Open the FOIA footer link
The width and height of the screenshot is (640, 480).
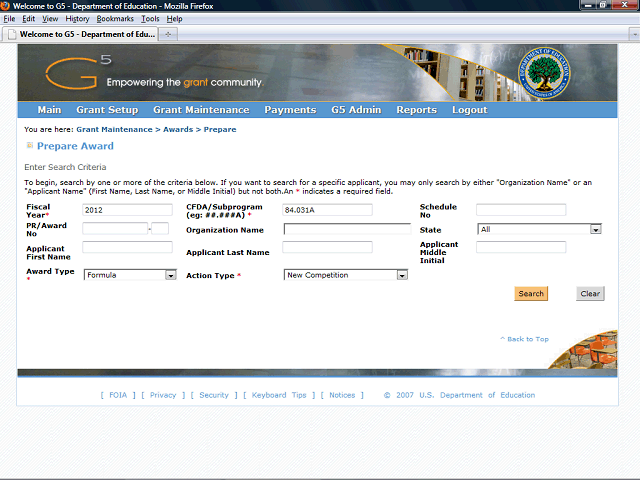[x=118, y=395]
